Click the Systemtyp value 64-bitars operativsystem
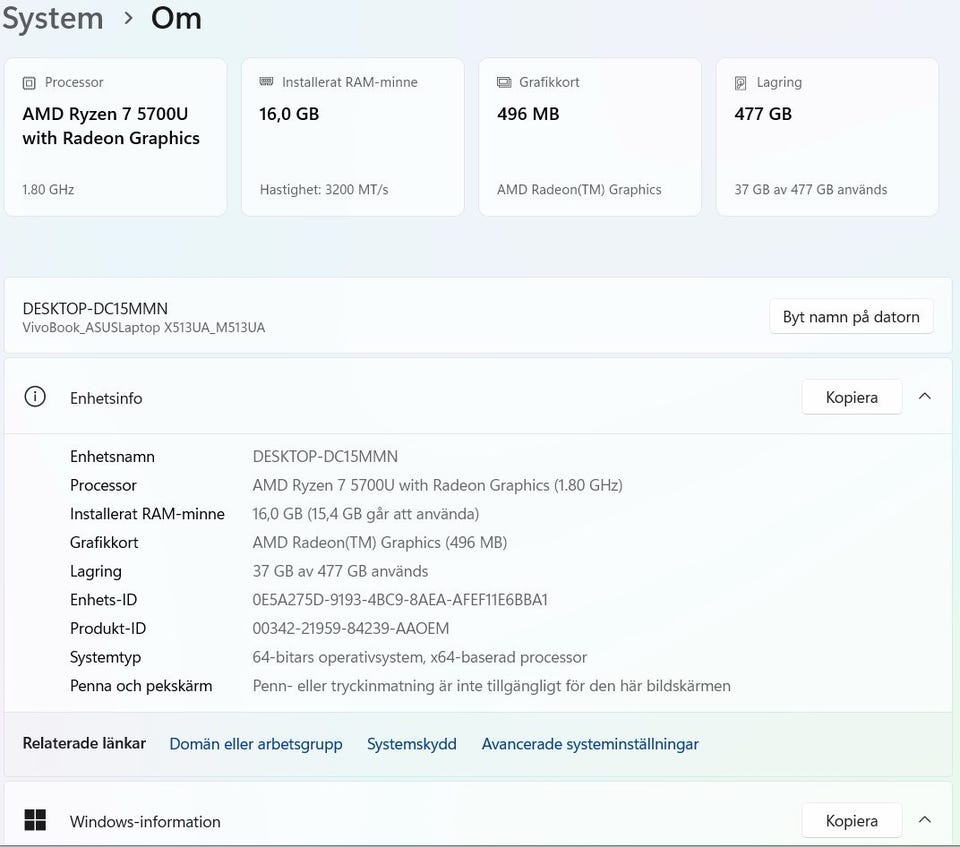Screen dimensions: 960x847 [419, 657]
